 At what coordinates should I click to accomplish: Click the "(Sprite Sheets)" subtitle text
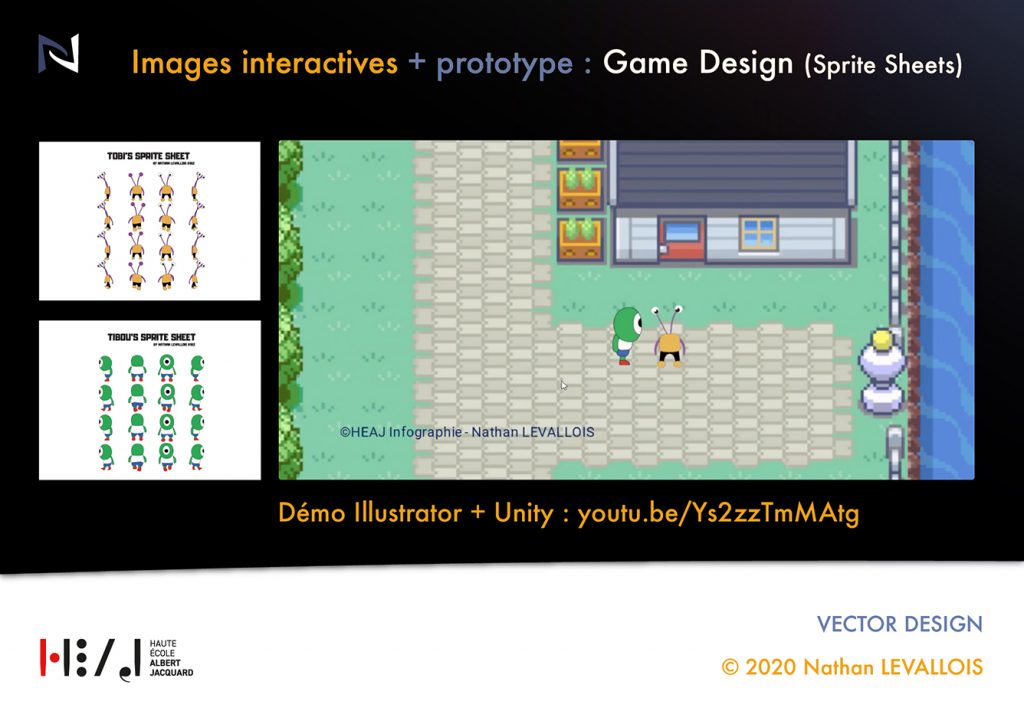(x=884, y=65)
